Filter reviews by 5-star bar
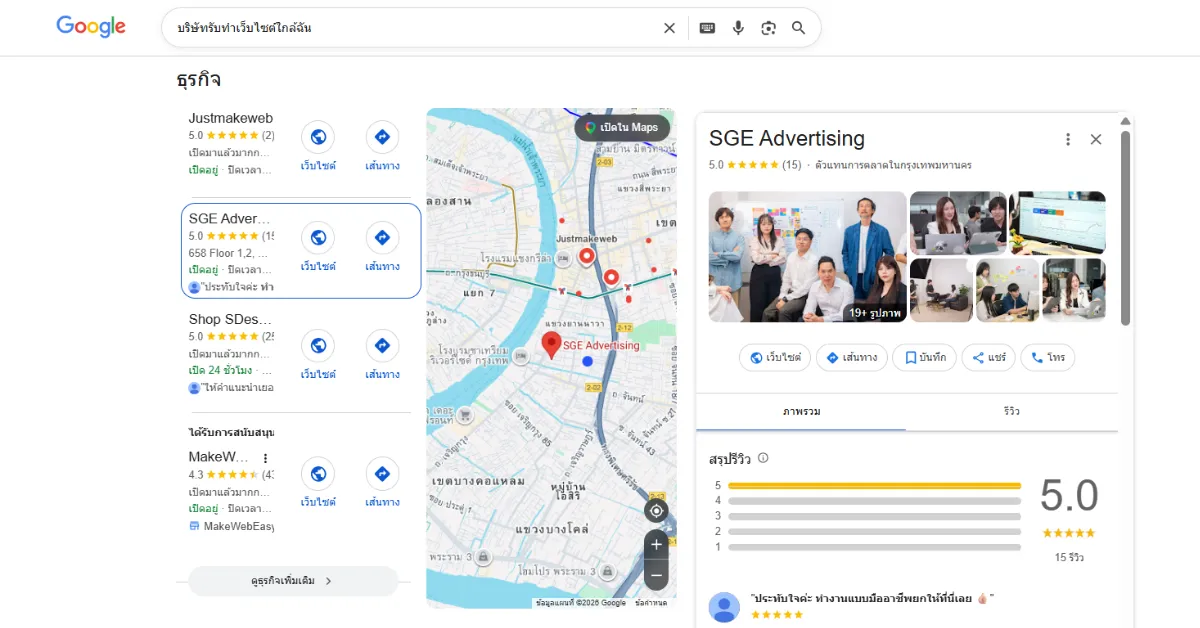Image resolution: width=1200 pixels, height=628 pixels. (874, 485)
